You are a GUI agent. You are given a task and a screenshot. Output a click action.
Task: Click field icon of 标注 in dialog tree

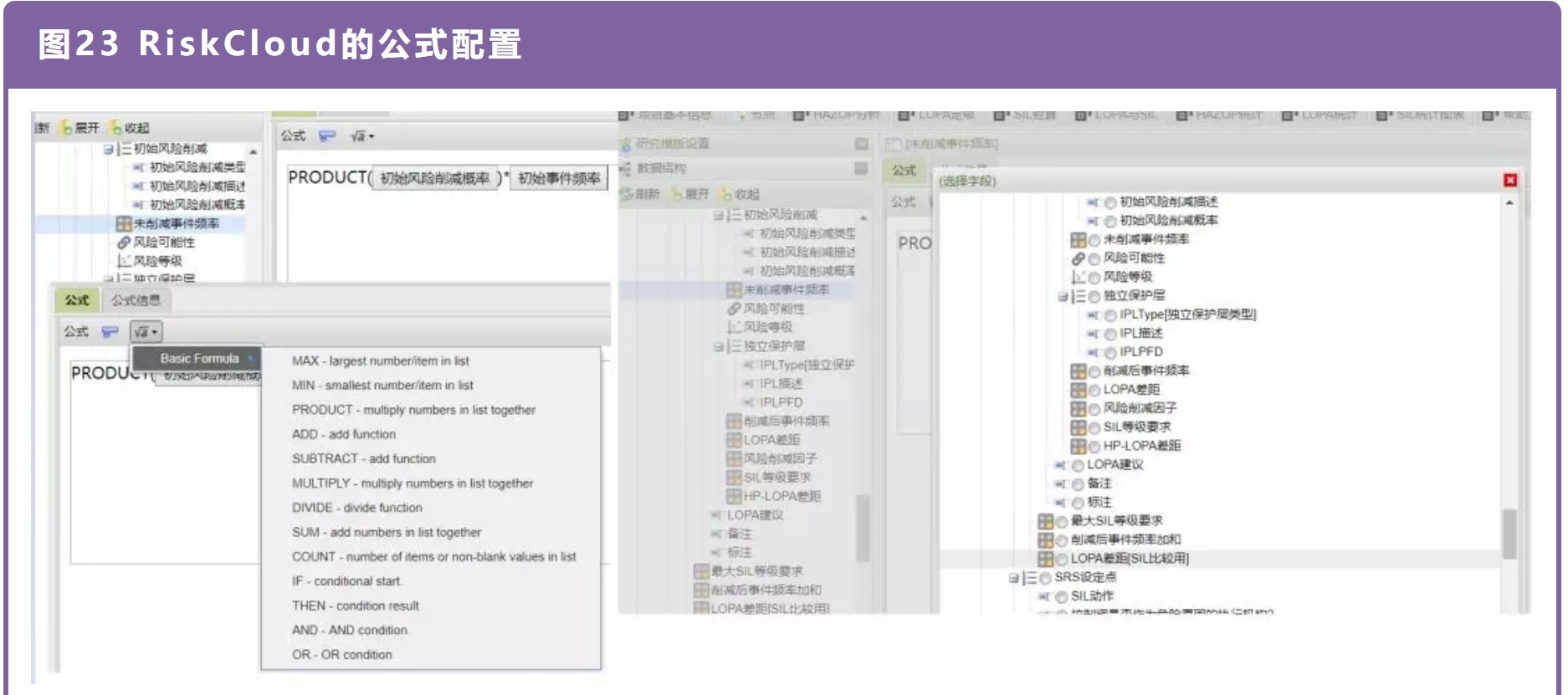[x=1061, y=503]
